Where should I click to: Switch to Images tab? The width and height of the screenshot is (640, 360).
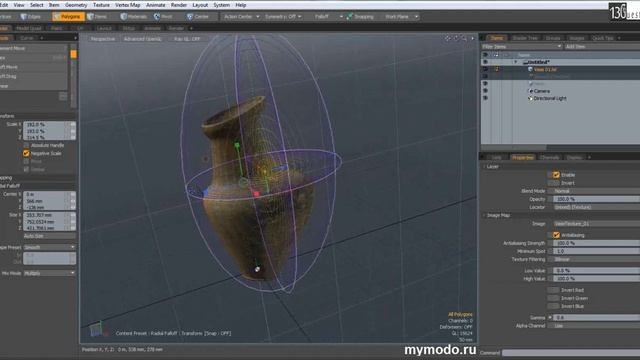577,38
